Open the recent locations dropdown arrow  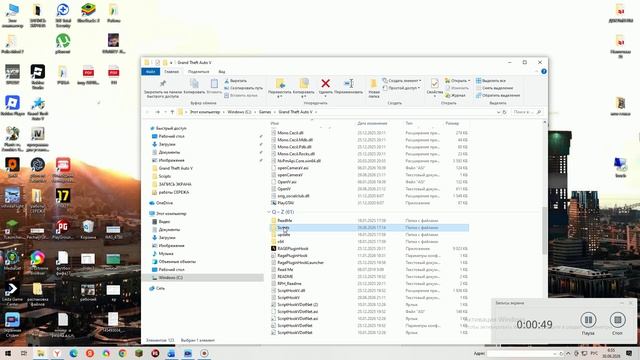[165, 112]
